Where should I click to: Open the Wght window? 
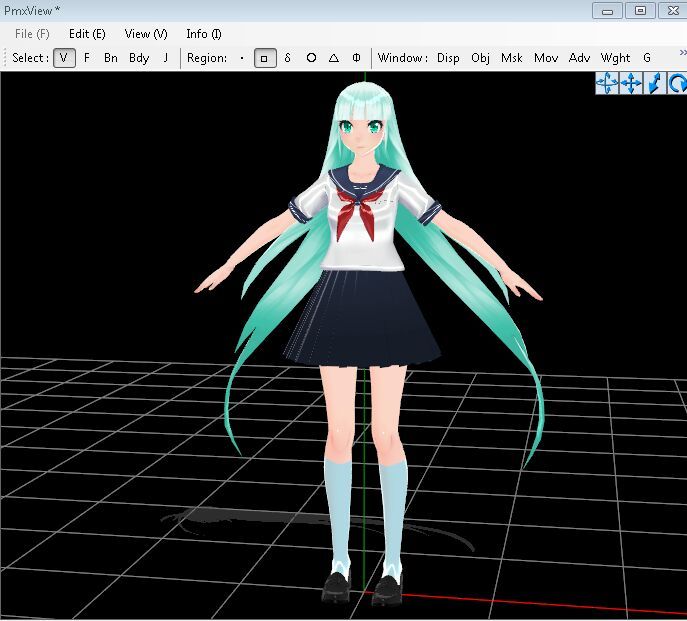[615, 58]
